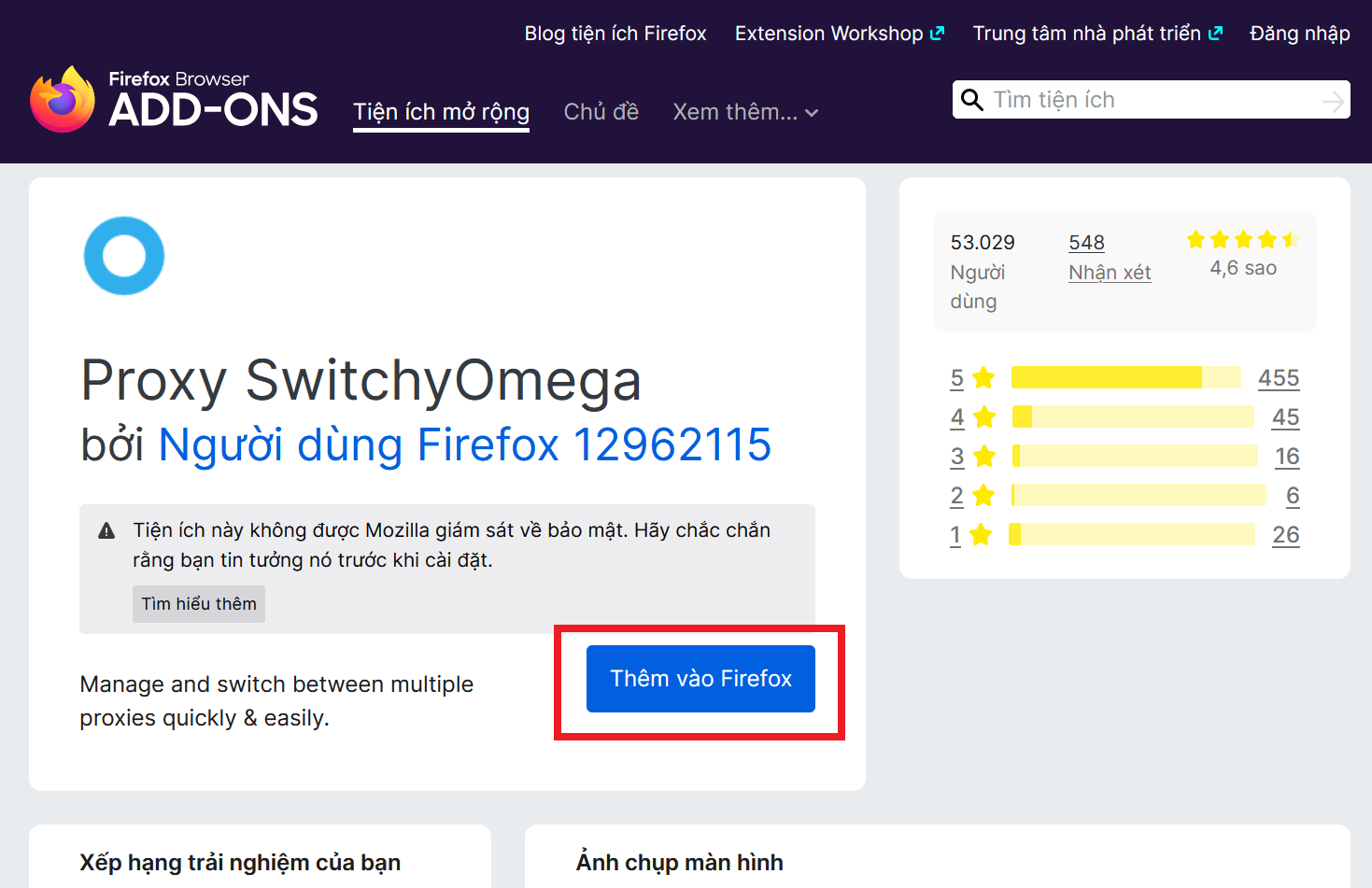Click the search submit arrow icon
This screenshot has width=1372, height=888.
1334,100
